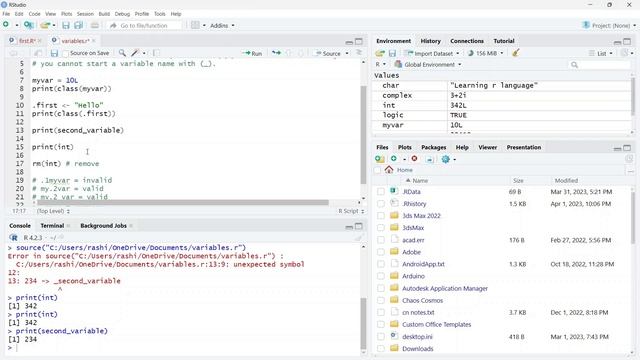Click the Open File folder icon
Viewport: 640px width, 360px height.
[45, 25]
